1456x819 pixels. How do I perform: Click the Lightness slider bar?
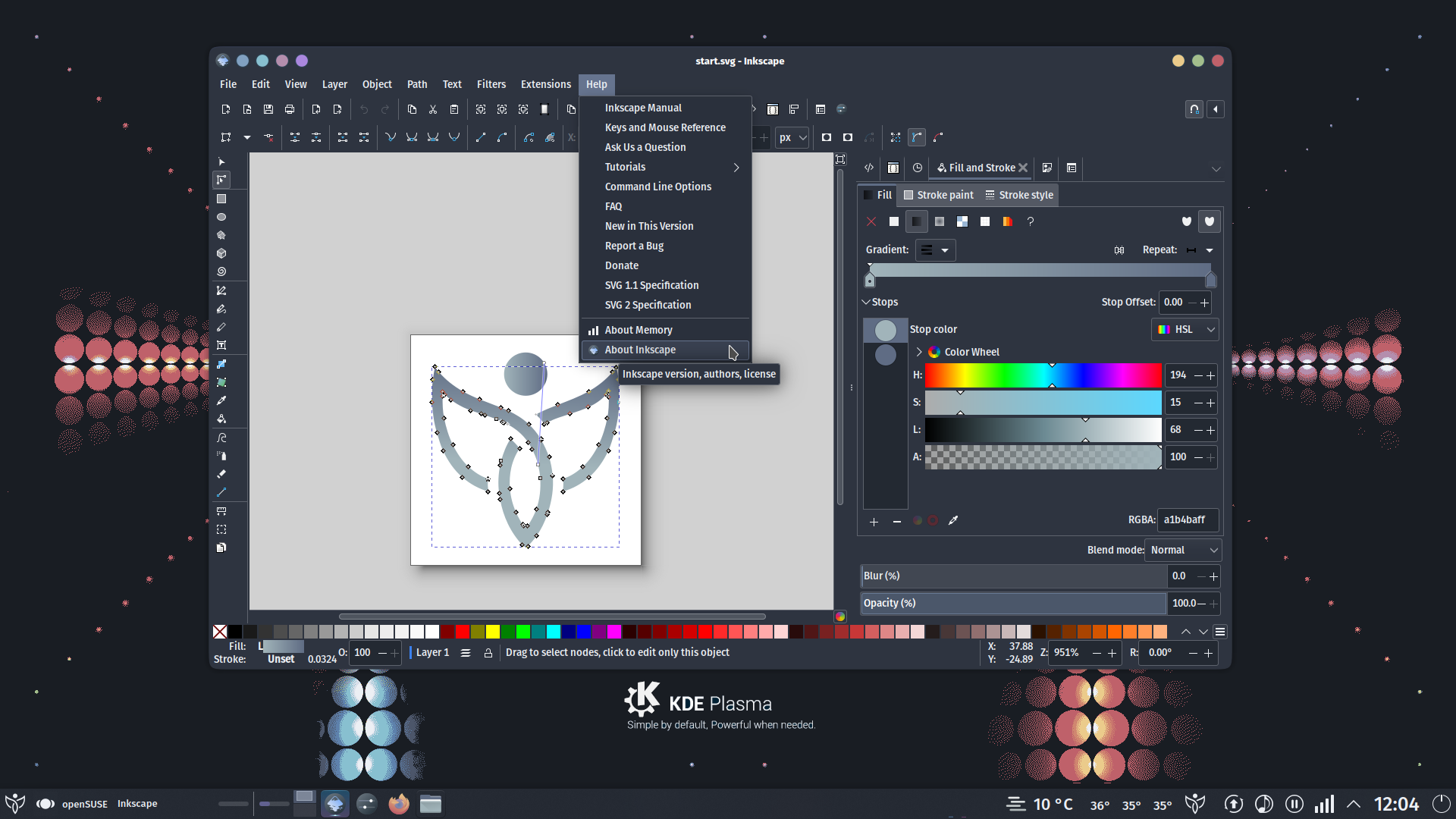coord(1043,430)
